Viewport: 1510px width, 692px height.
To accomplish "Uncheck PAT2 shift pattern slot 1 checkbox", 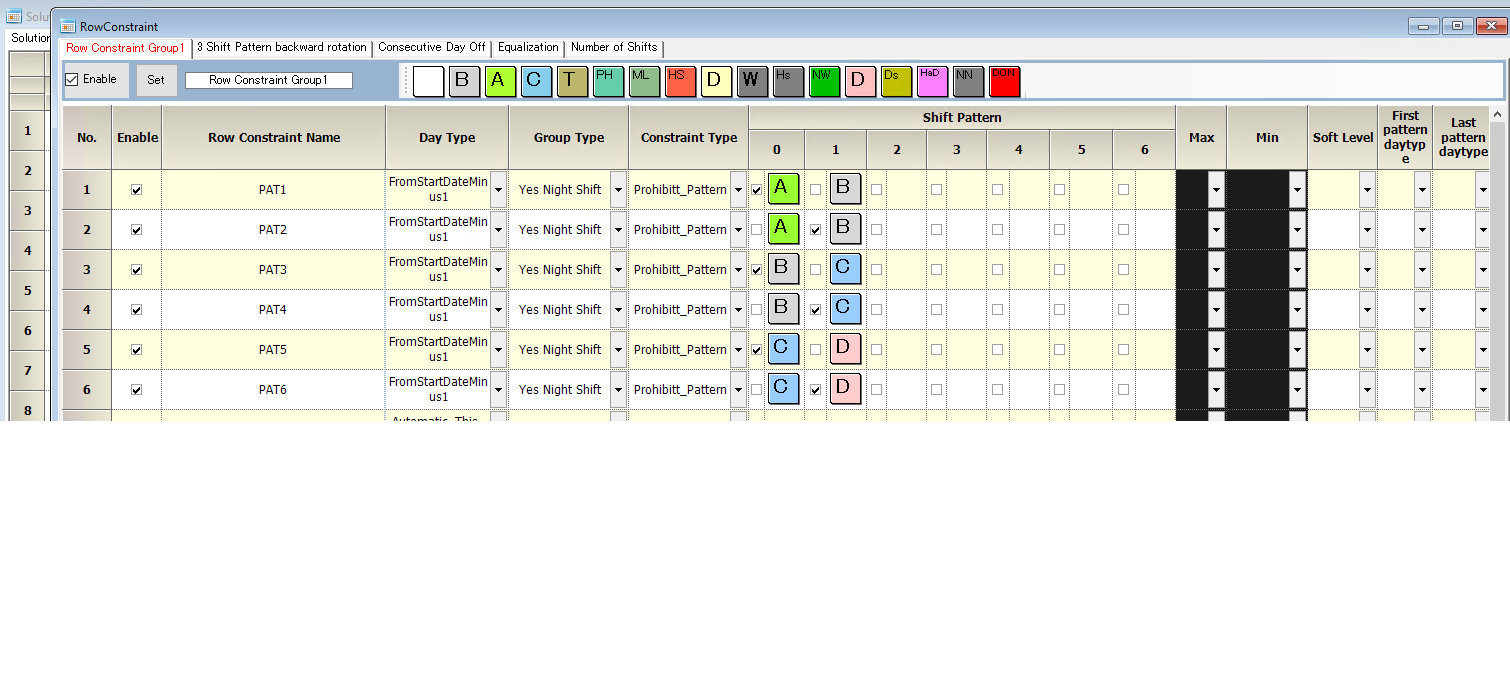I will coord(816,229).
